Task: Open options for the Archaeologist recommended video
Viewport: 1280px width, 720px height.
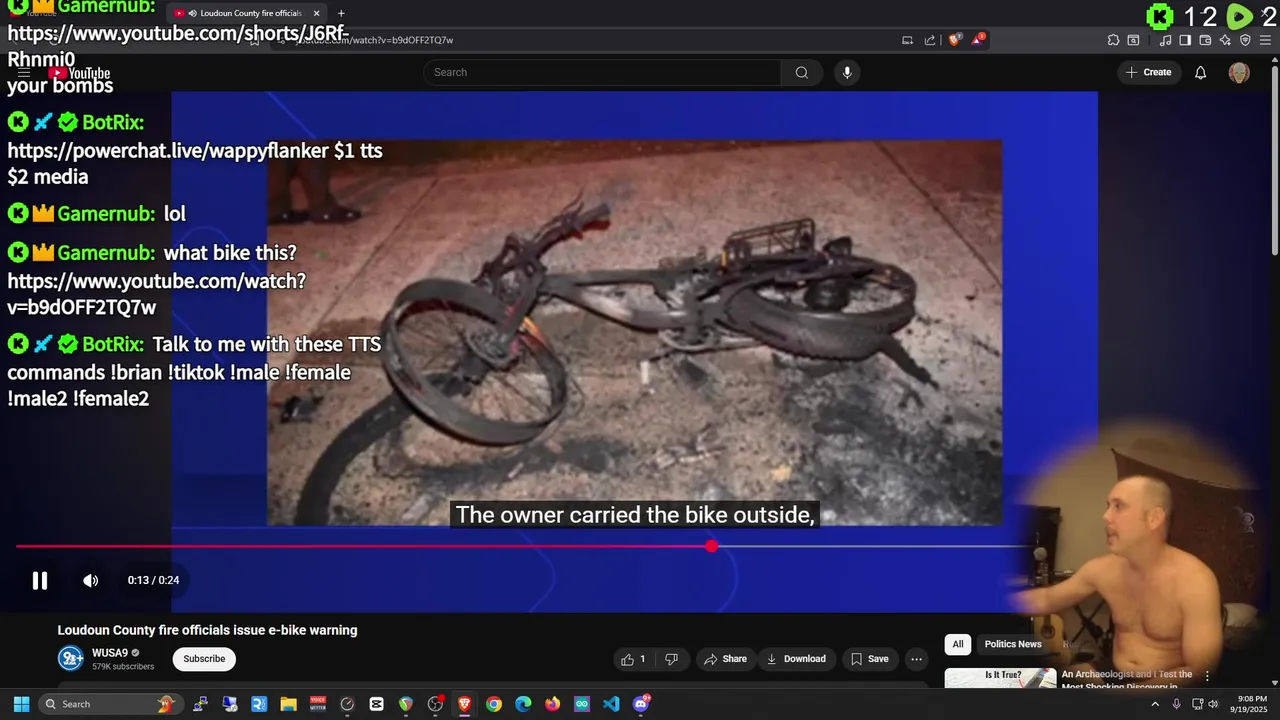Action: (x=1207, y=677)
